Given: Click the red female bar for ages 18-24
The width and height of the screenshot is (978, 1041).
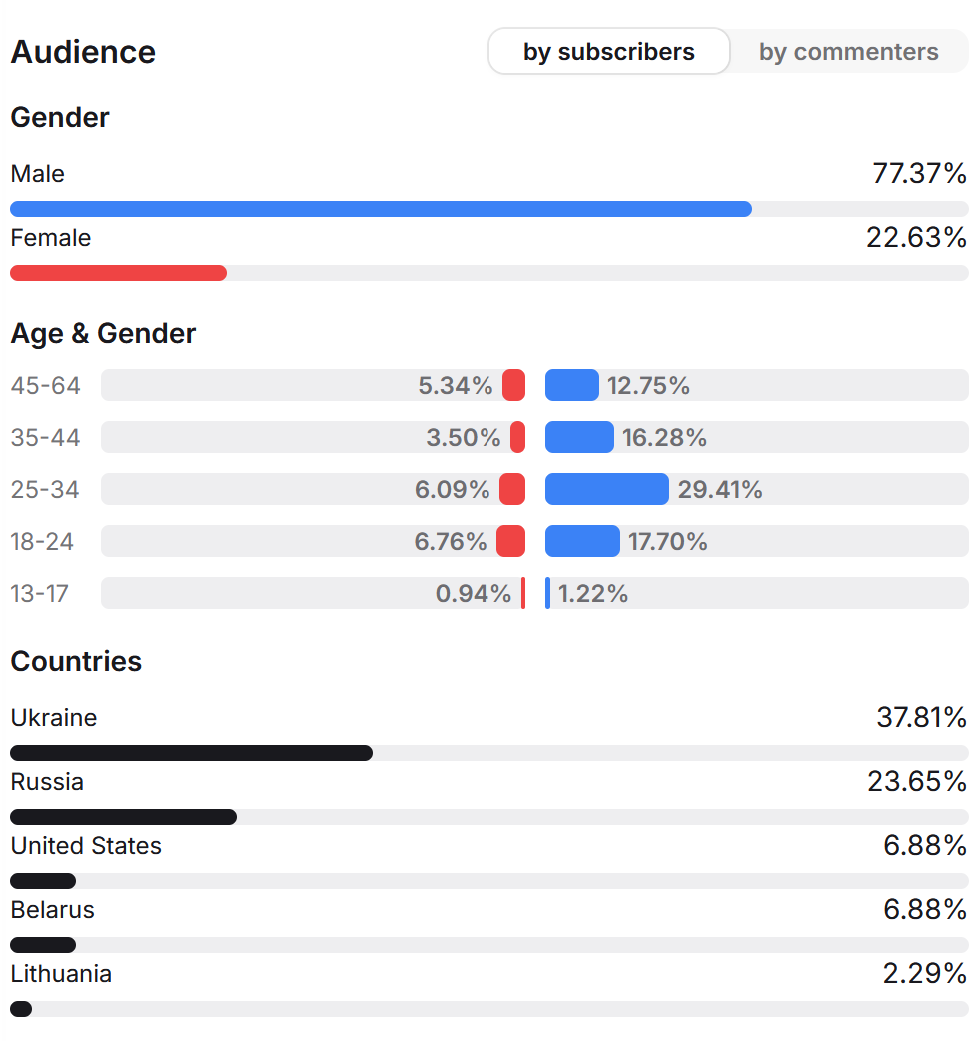Looking at the screenshot, I should pos(510,541).
